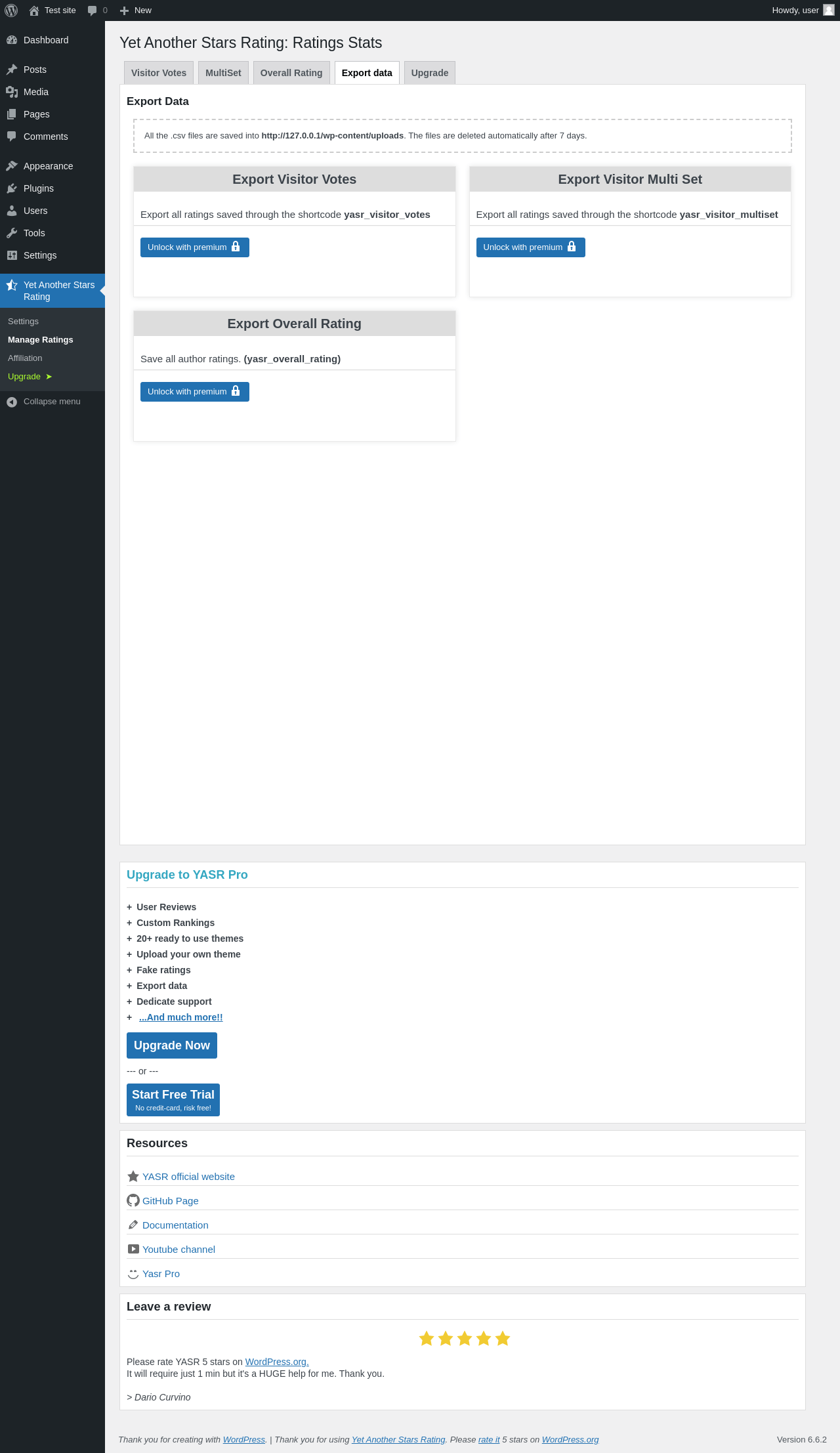Click the Collapse menu arrow icon
This screenshot has height=1453, width=840.
[12, 402]
